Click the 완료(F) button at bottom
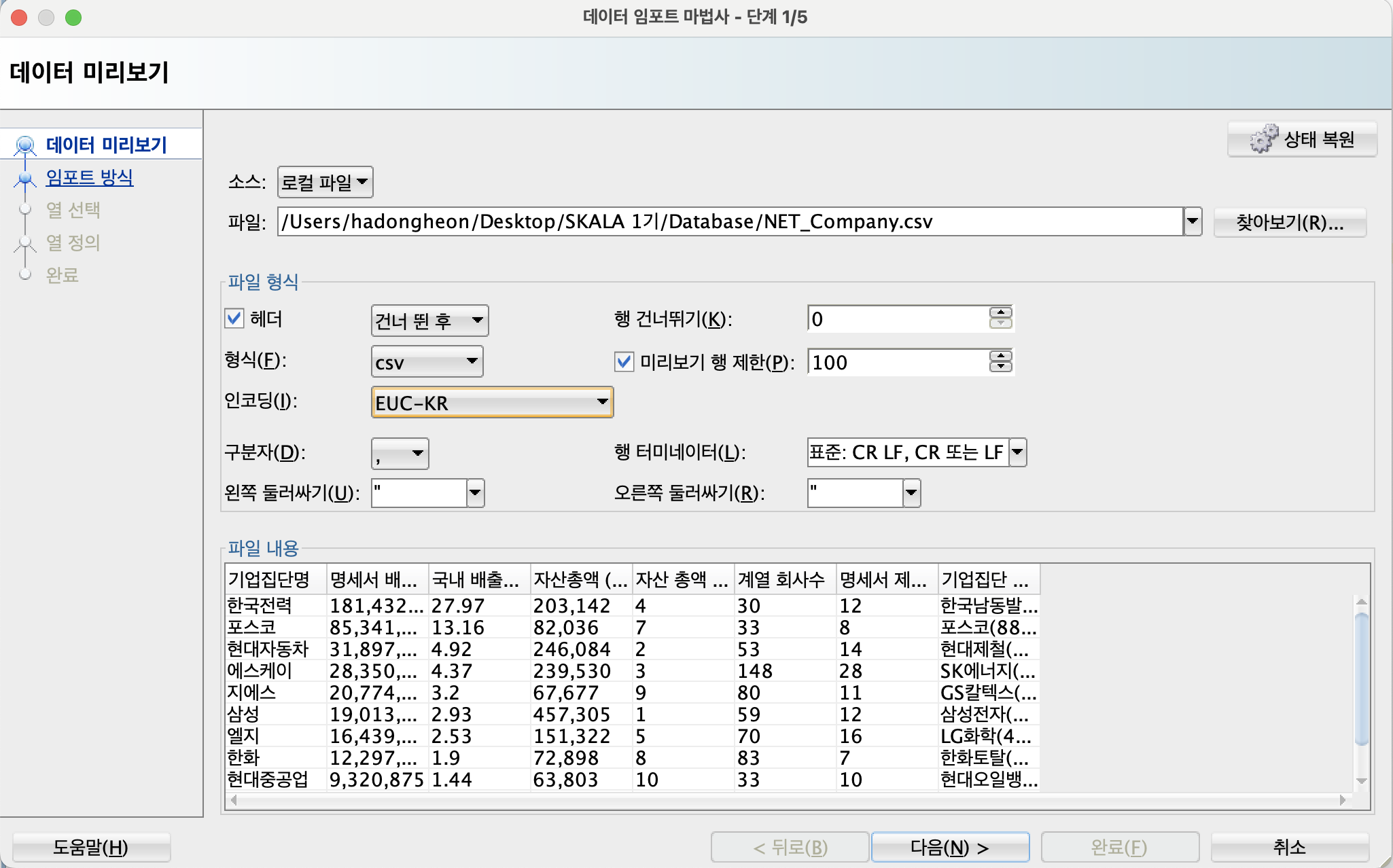 (x=1119, y=847)
